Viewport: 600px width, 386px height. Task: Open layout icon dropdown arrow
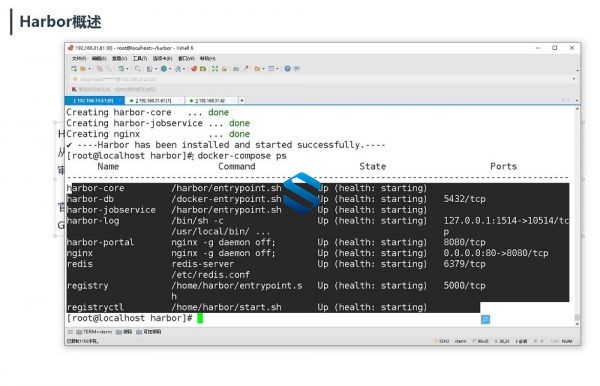click(x=277, y=69)
